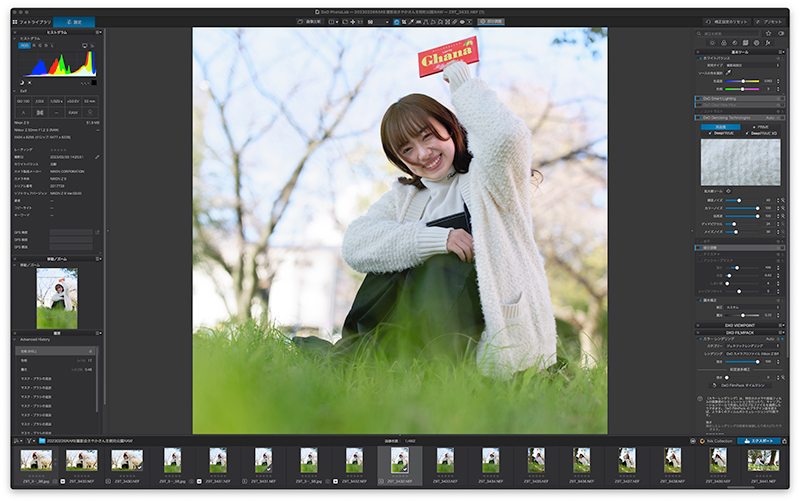Select the PRIME denoising option

[x=761, y=127]
